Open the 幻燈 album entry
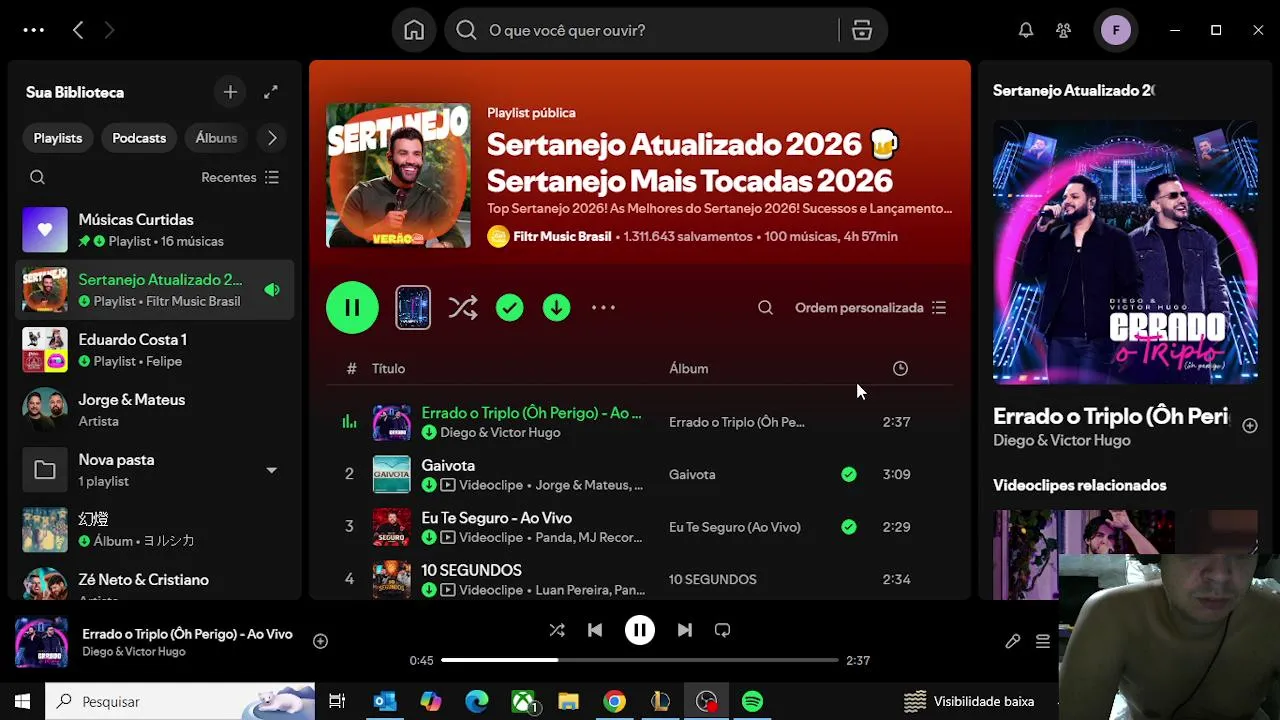The height and width of the screenshot is (720, 1280). 155,530
